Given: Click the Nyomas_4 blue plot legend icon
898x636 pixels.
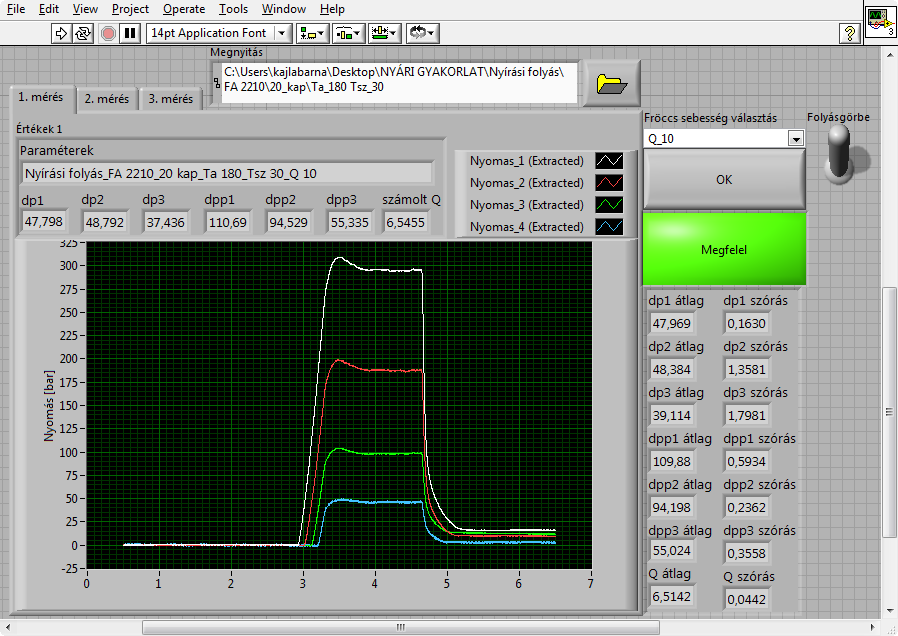Looking at the screenshot, I should point(609,226).
